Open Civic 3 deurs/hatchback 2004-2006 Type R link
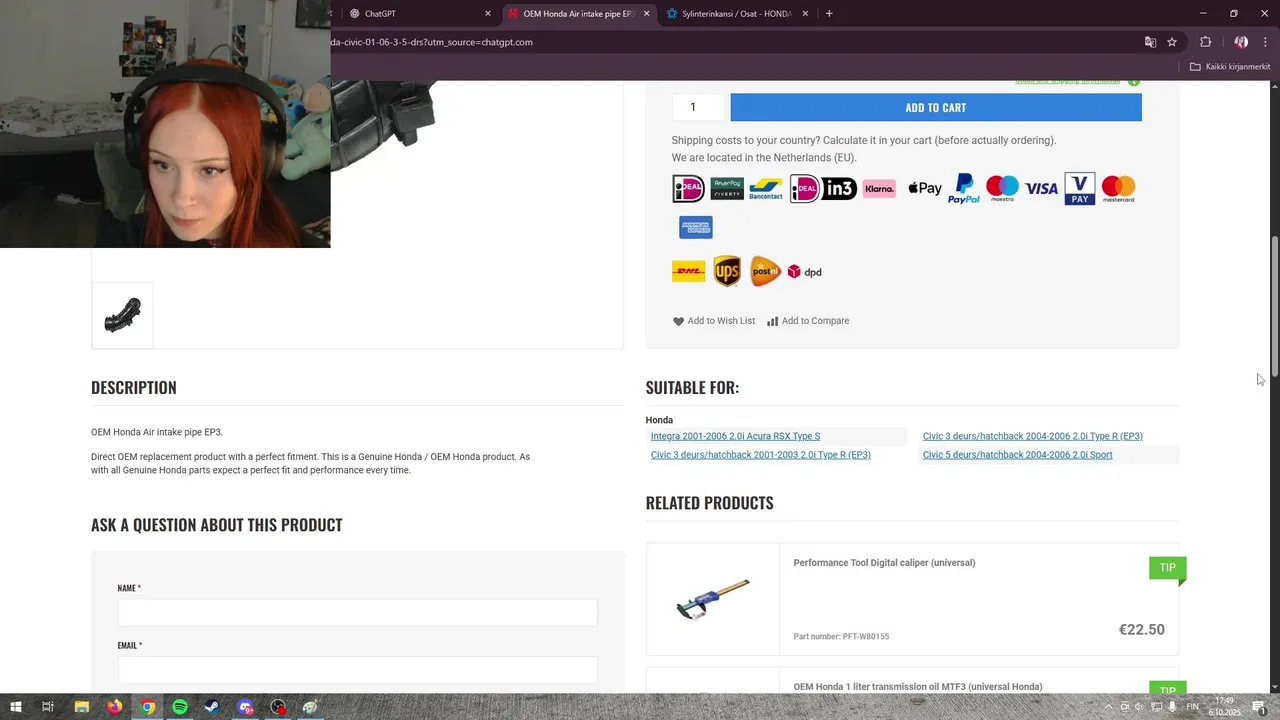This screenshot has height=720, width=1280. tap(1032, 436)
